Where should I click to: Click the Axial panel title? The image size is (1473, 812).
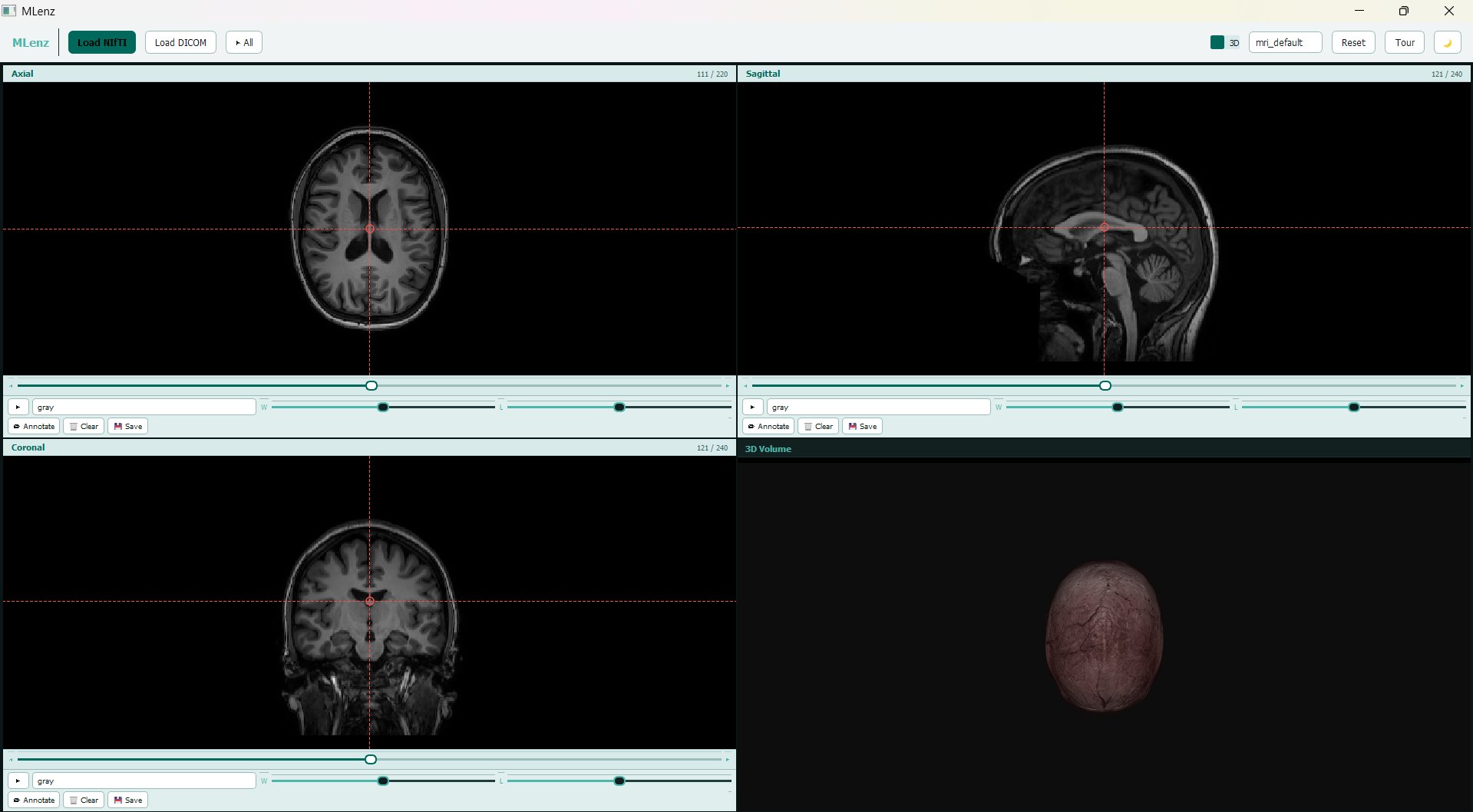coord(22,74)
